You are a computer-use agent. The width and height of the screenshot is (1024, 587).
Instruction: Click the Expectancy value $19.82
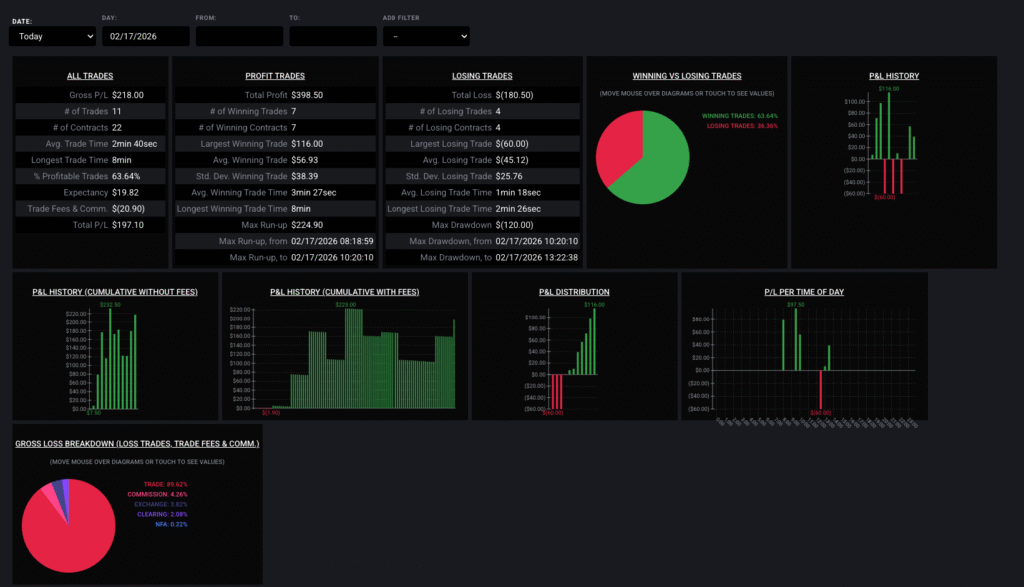click(x=125, y=193)
